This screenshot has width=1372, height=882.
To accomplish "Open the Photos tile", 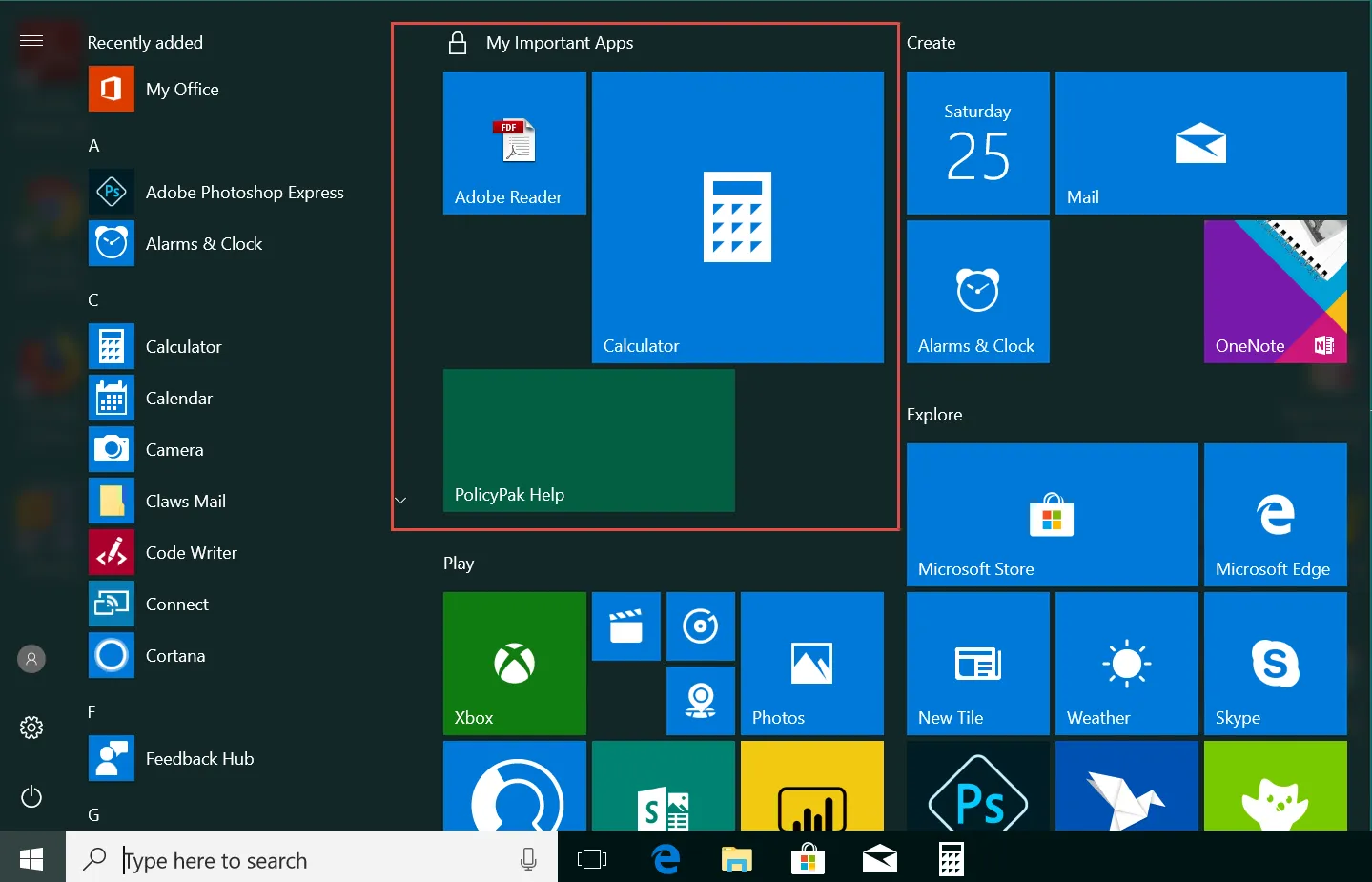I will pos(812,664).
